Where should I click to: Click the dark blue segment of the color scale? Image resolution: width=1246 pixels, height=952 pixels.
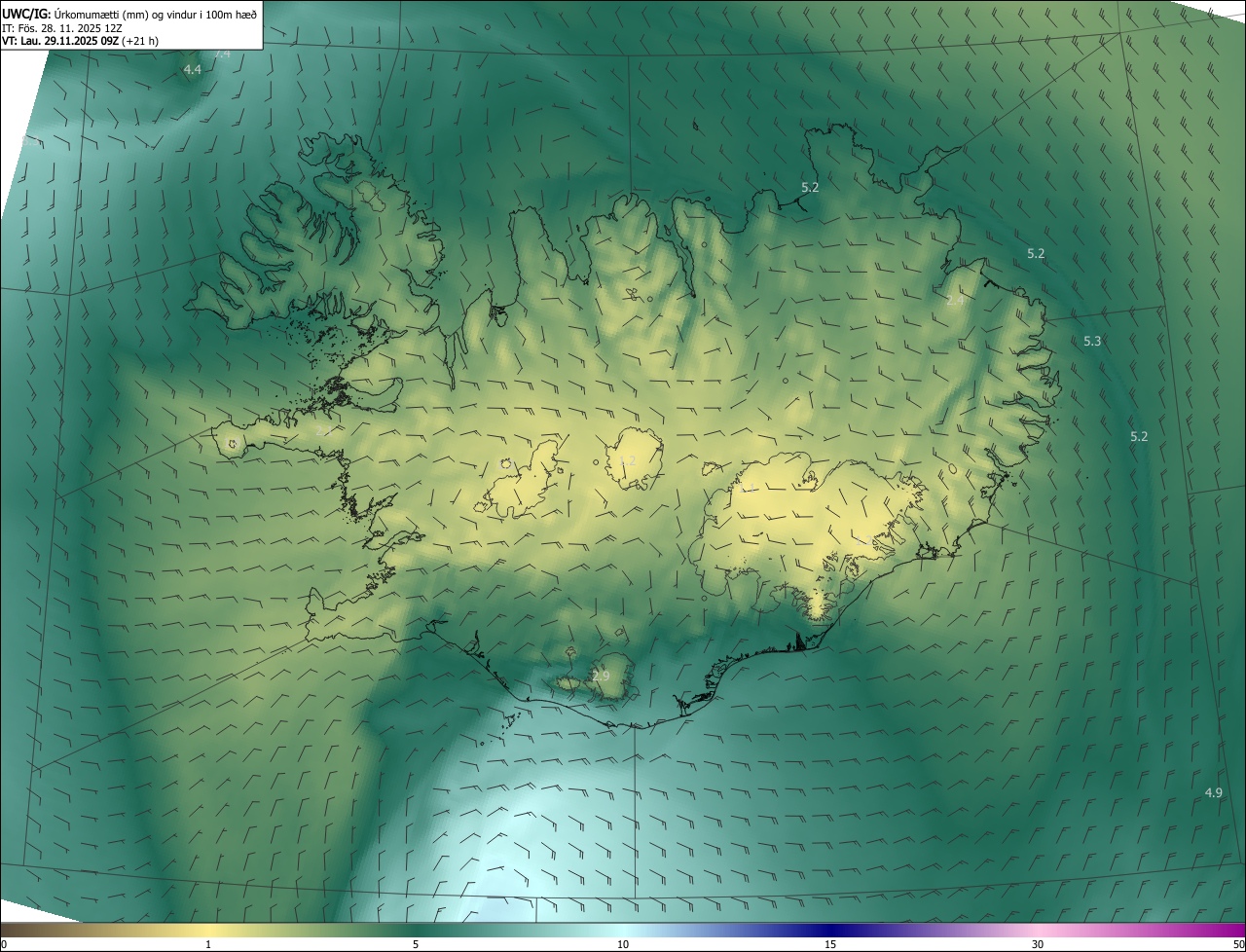[x=830, y=930]
